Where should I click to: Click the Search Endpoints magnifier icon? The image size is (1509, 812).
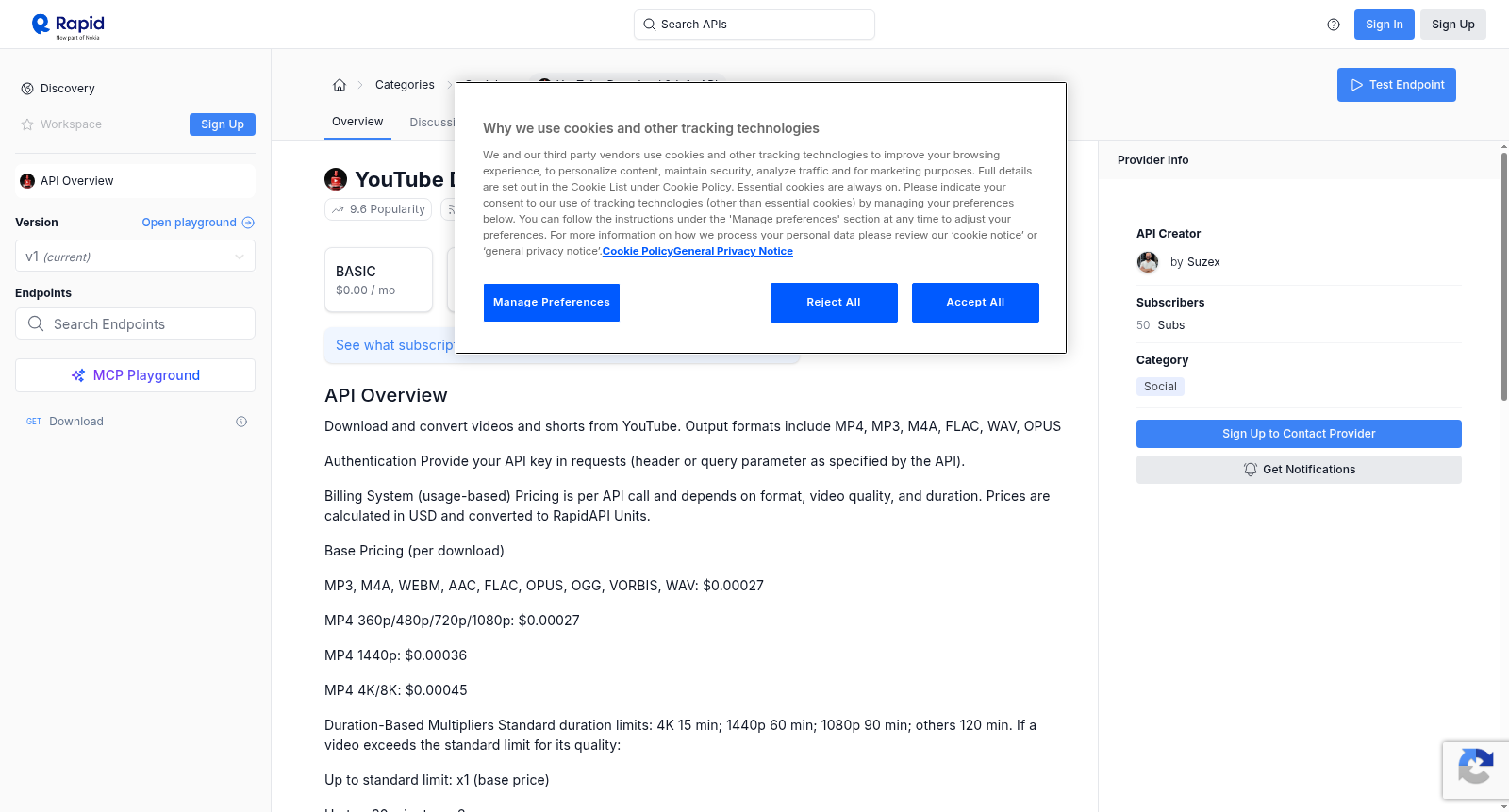36,323
